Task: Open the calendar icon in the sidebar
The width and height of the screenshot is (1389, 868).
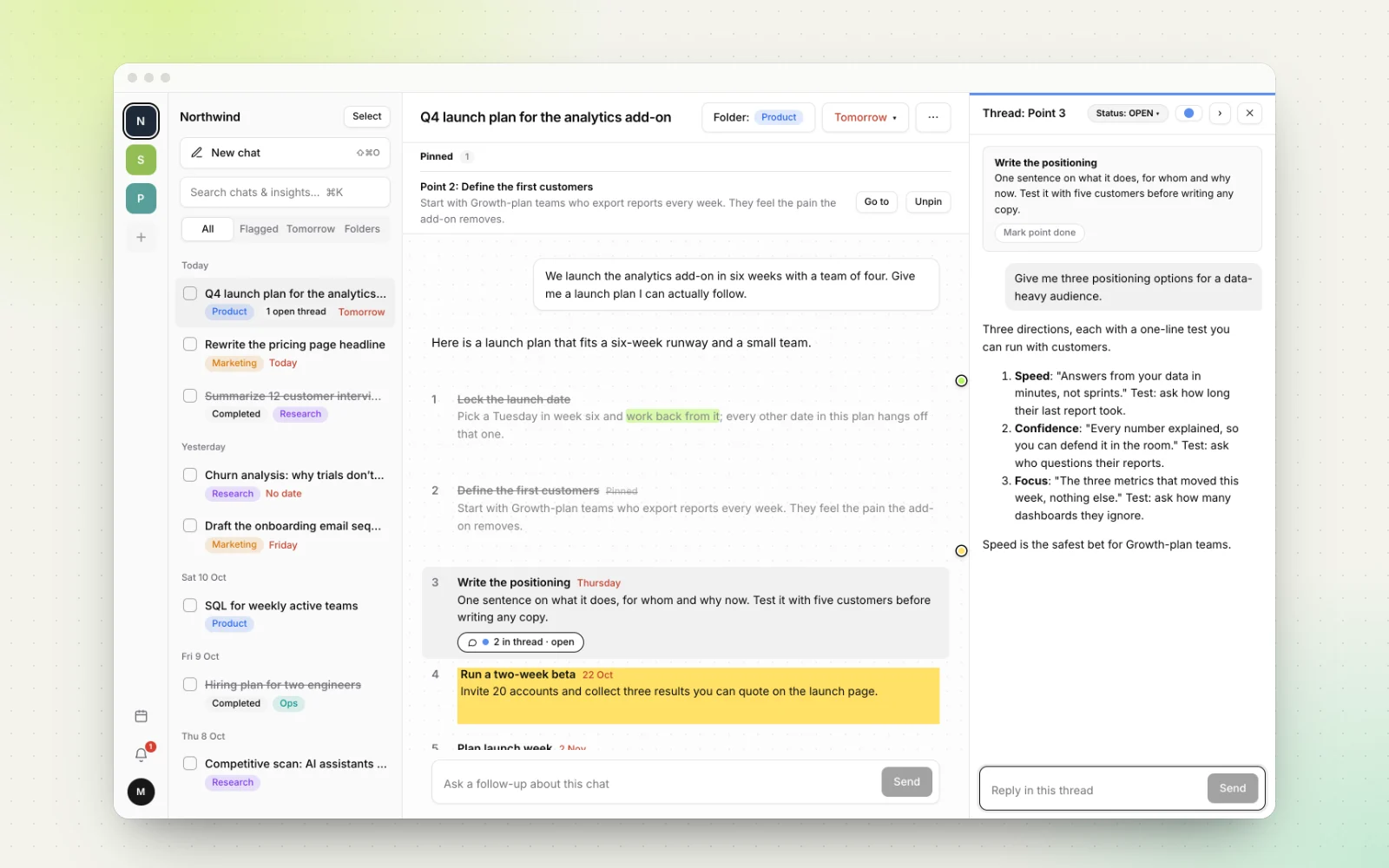Action: pos(141,716)
